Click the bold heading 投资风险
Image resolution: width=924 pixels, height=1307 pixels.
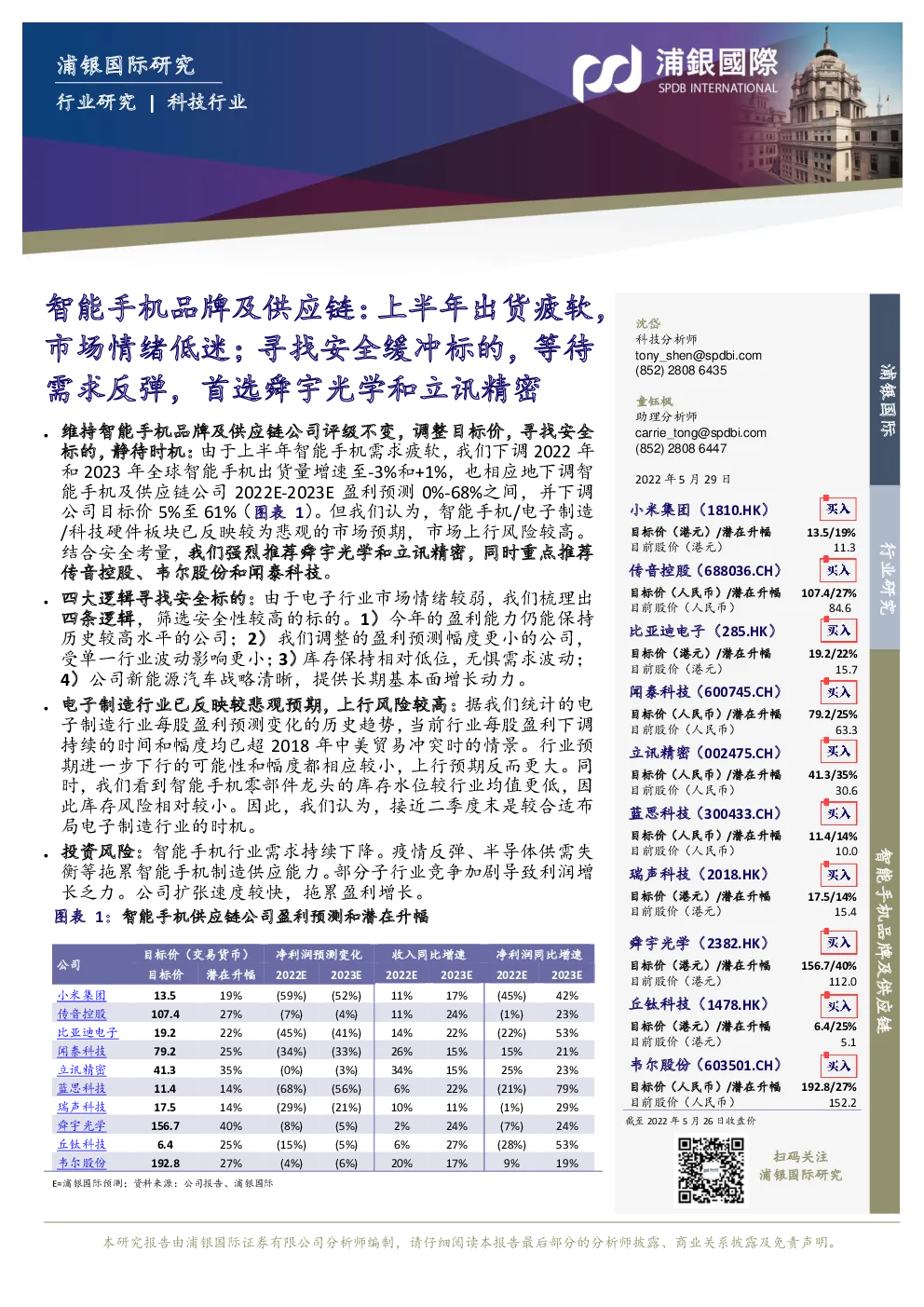99,852
